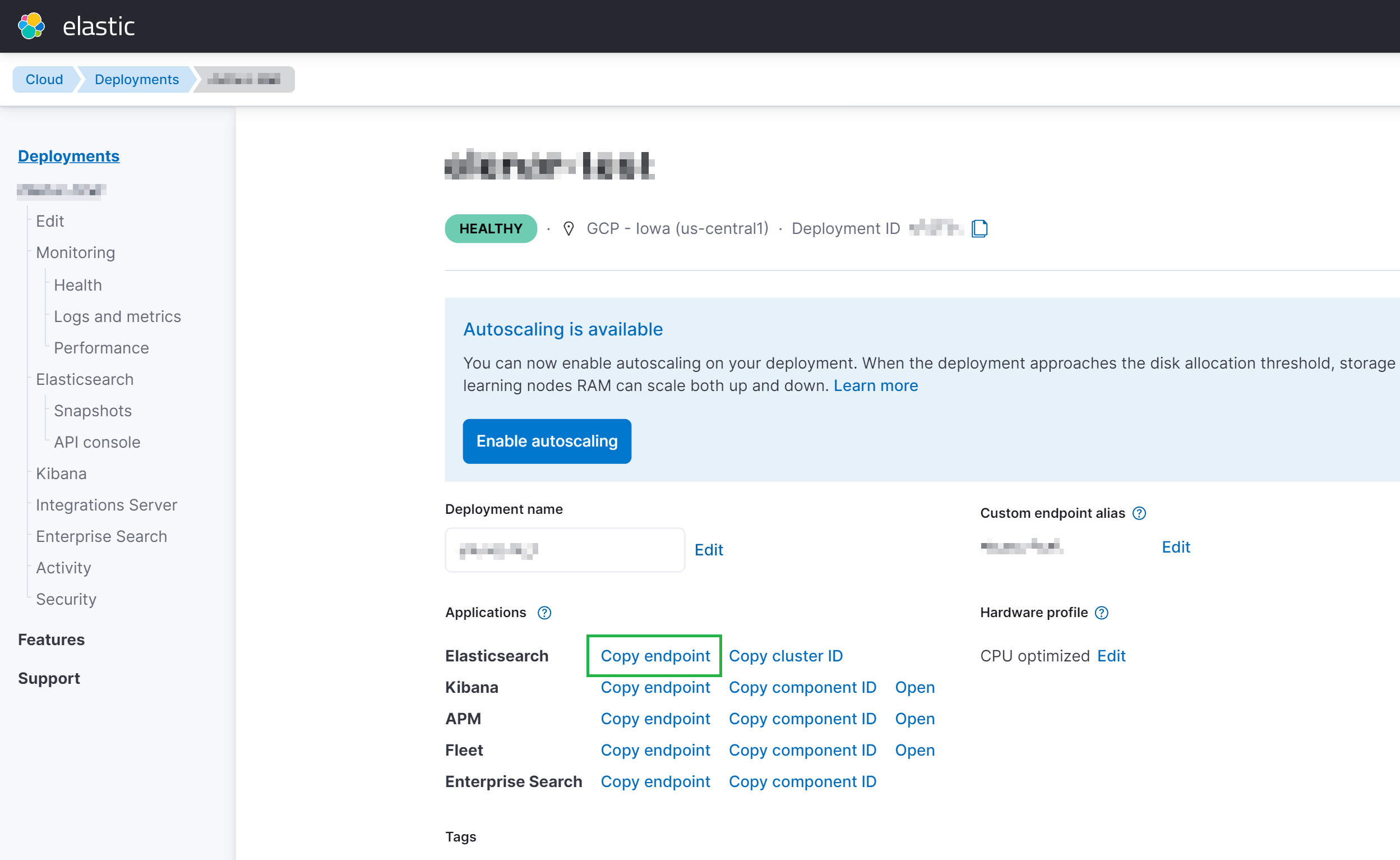1400x860 pixels.
Task: Click the GCP - Iowa (us-central1) text
Action: pyautogui.click(x=677, y=229)
